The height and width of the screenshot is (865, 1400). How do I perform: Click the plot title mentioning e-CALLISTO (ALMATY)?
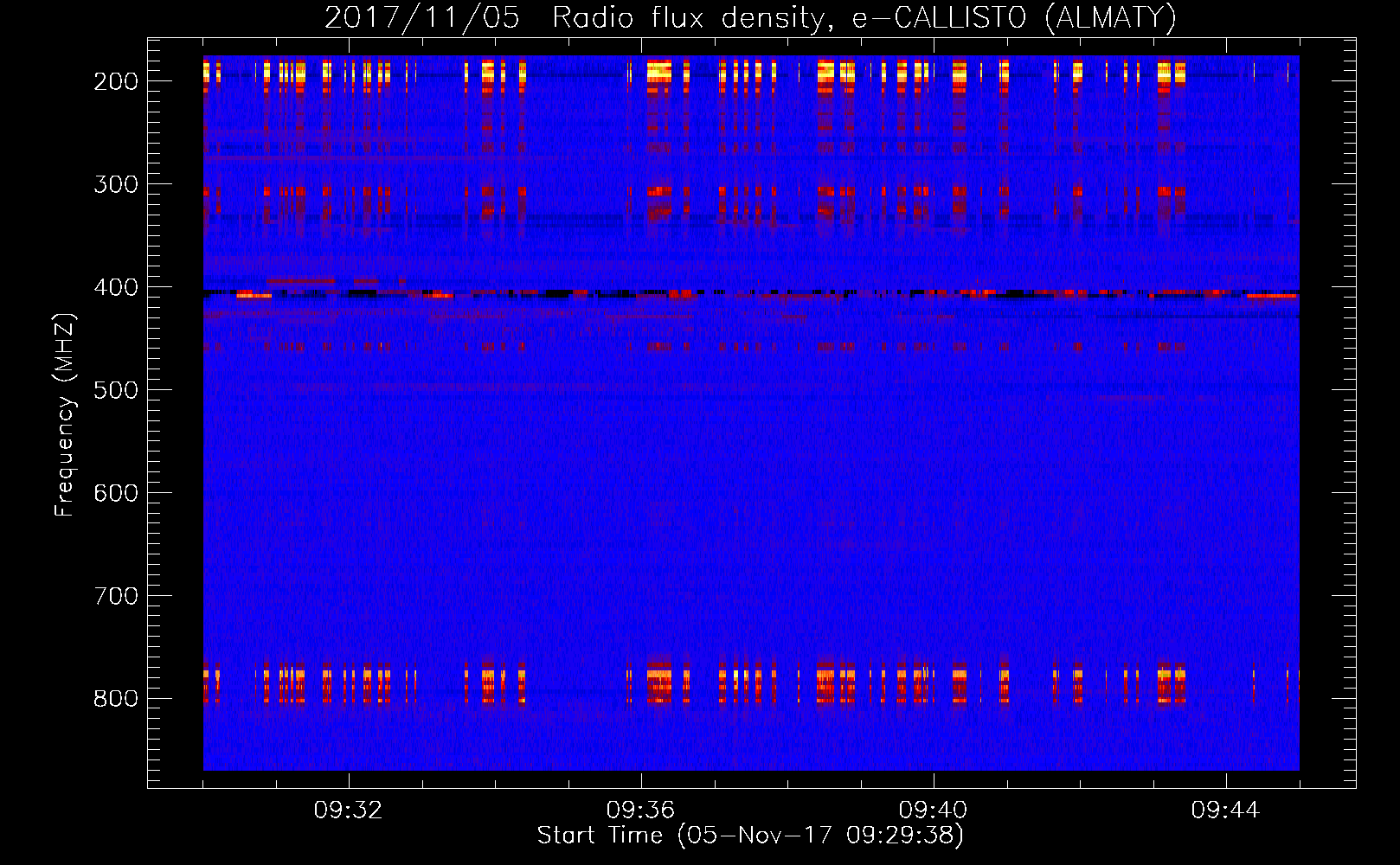pos(750,17)
